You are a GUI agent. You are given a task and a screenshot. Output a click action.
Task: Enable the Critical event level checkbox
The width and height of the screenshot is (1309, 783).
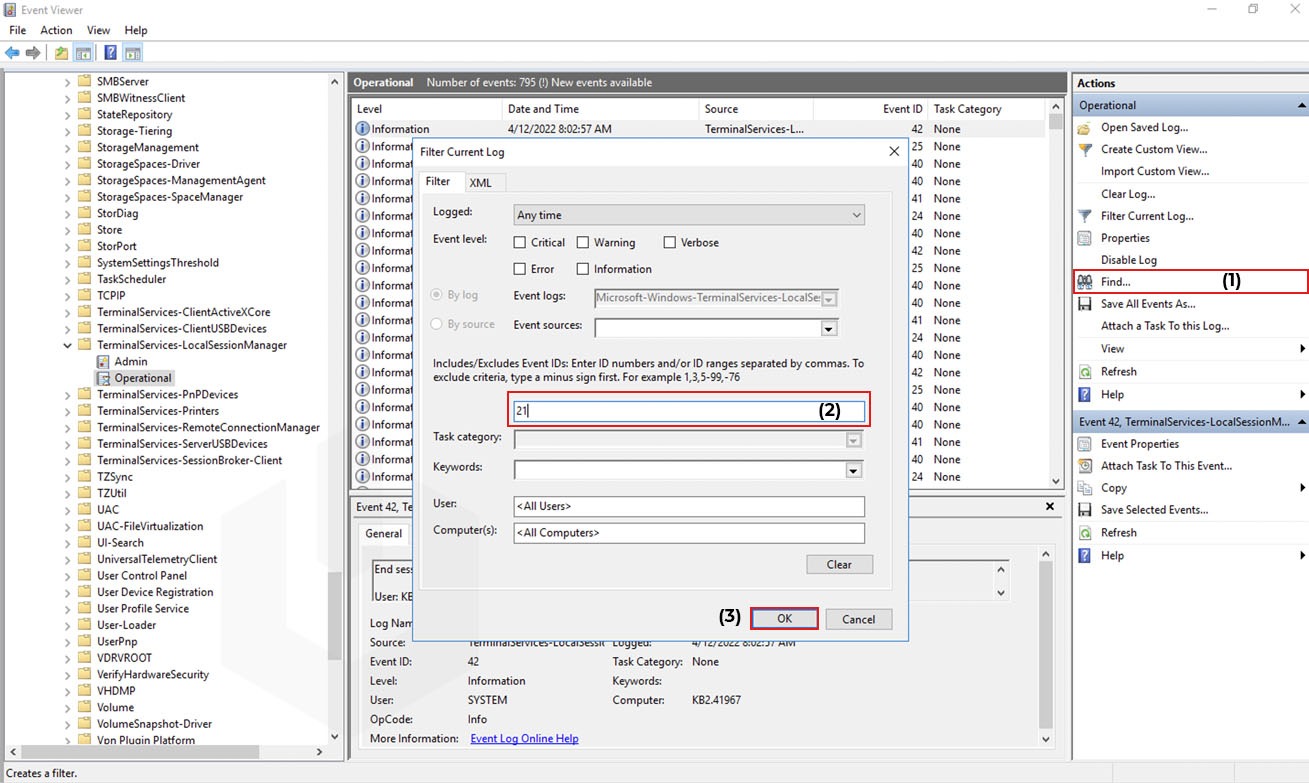tap(518, 242)
